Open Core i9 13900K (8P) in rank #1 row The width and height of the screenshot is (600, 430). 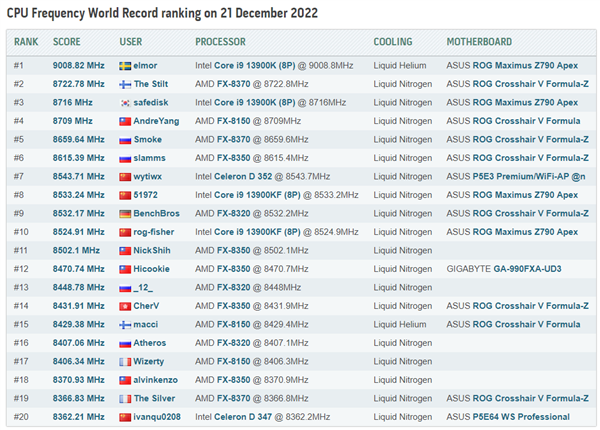click(254, 65)
